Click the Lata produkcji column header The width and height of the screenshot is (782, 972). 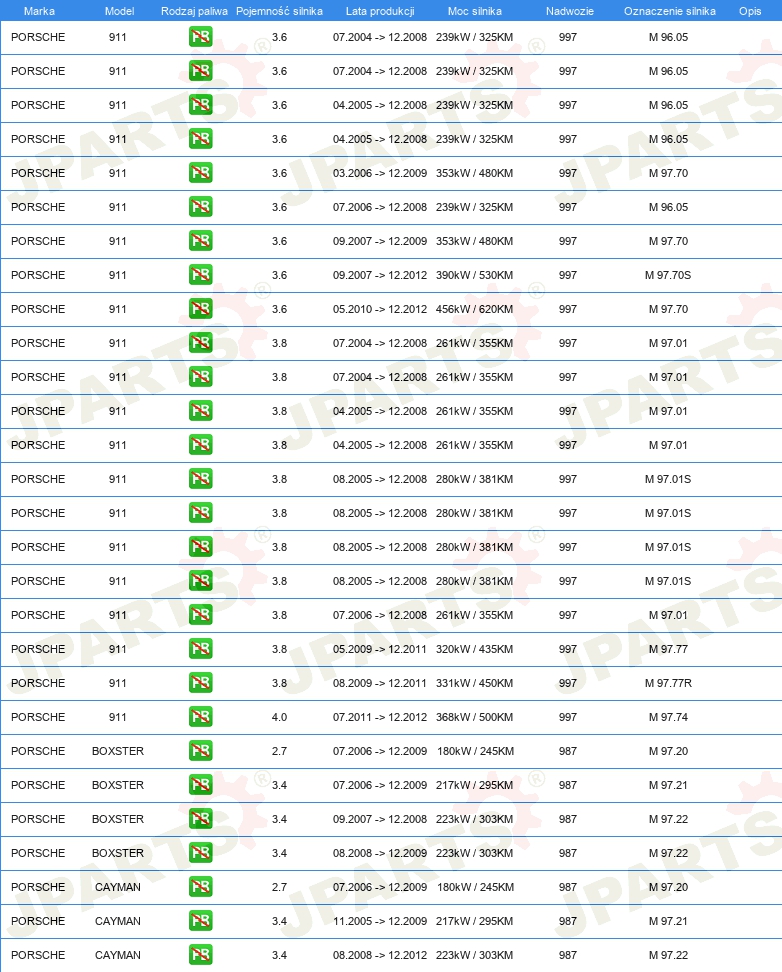coord(380,11)
